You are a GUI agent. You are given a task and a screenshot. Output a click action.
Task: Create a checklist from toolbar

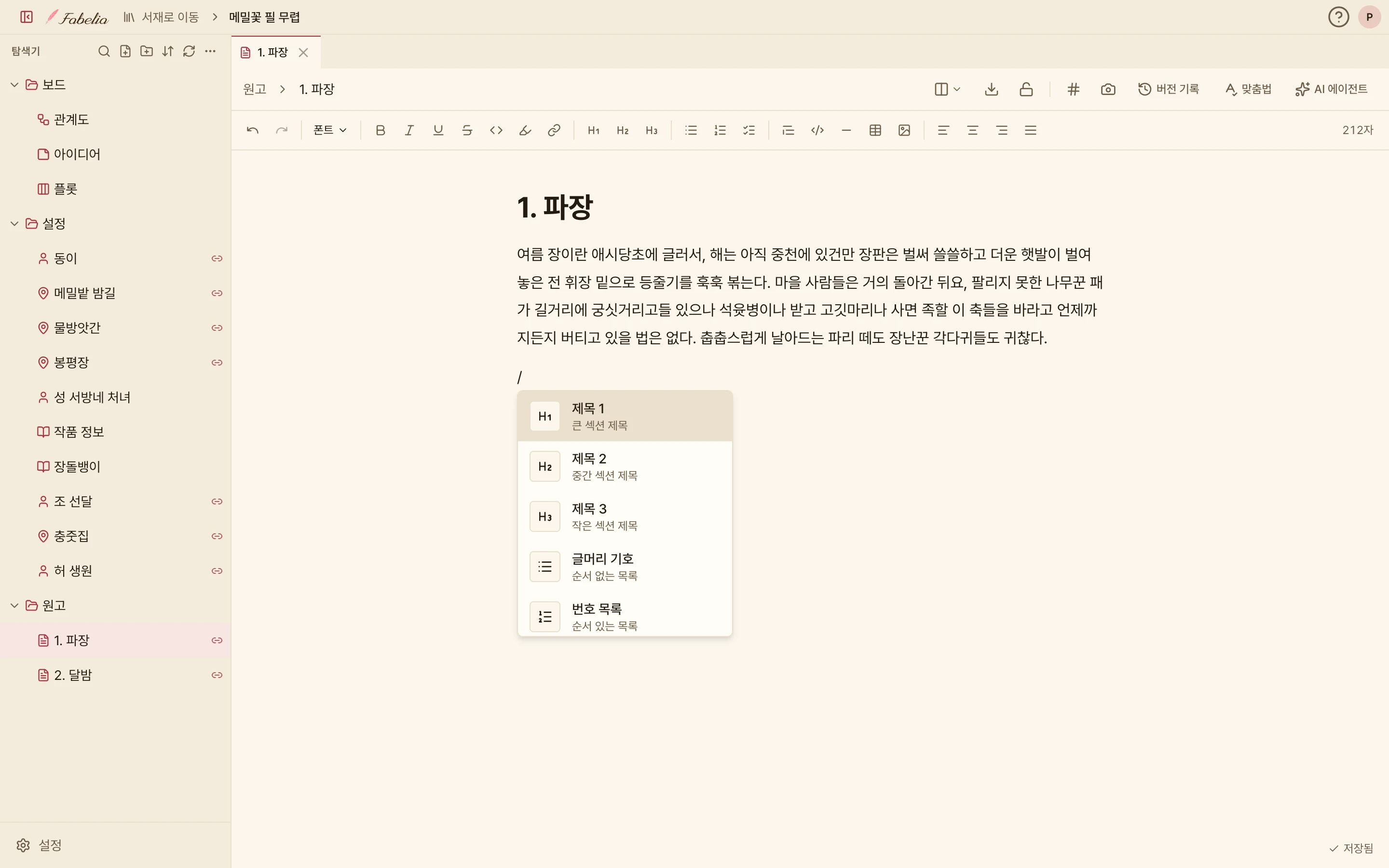point(749,130)
